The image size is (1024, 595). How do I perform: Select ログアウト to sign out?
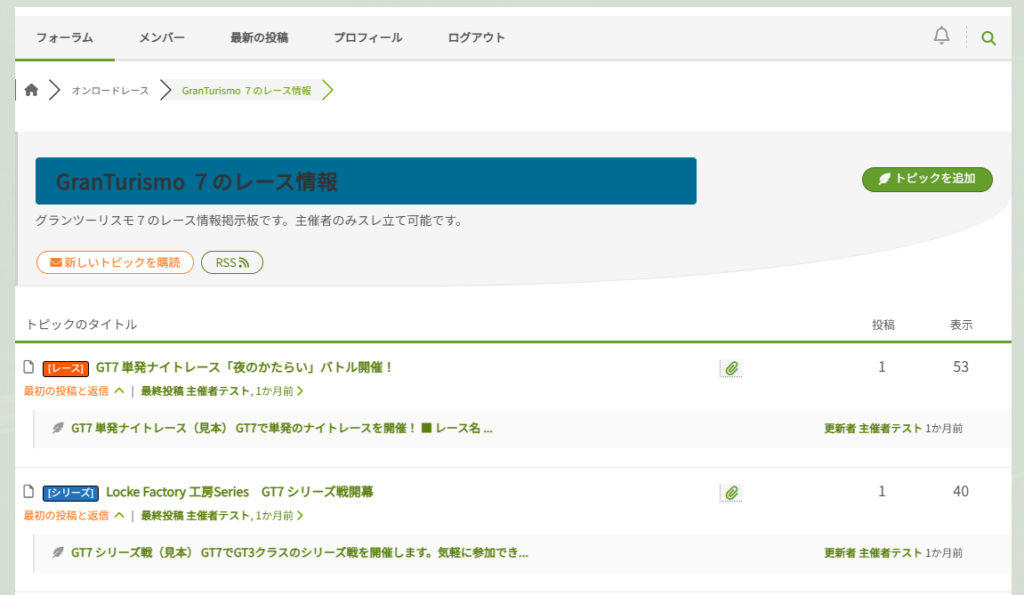[x=476, y=38]
